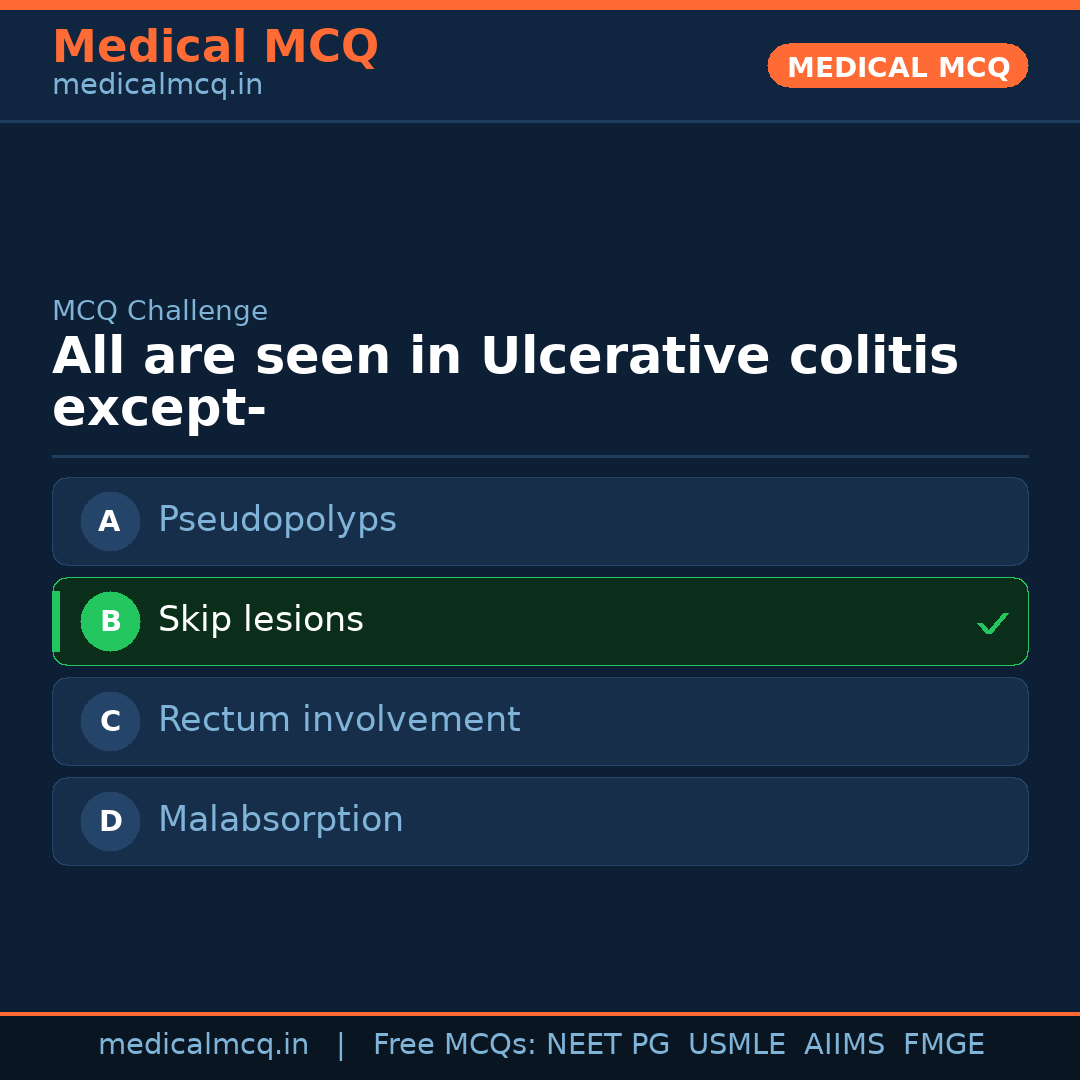Visit medicalmcq.in in the footer
Screen dimensions: 1080x1080
point(204,1043)
